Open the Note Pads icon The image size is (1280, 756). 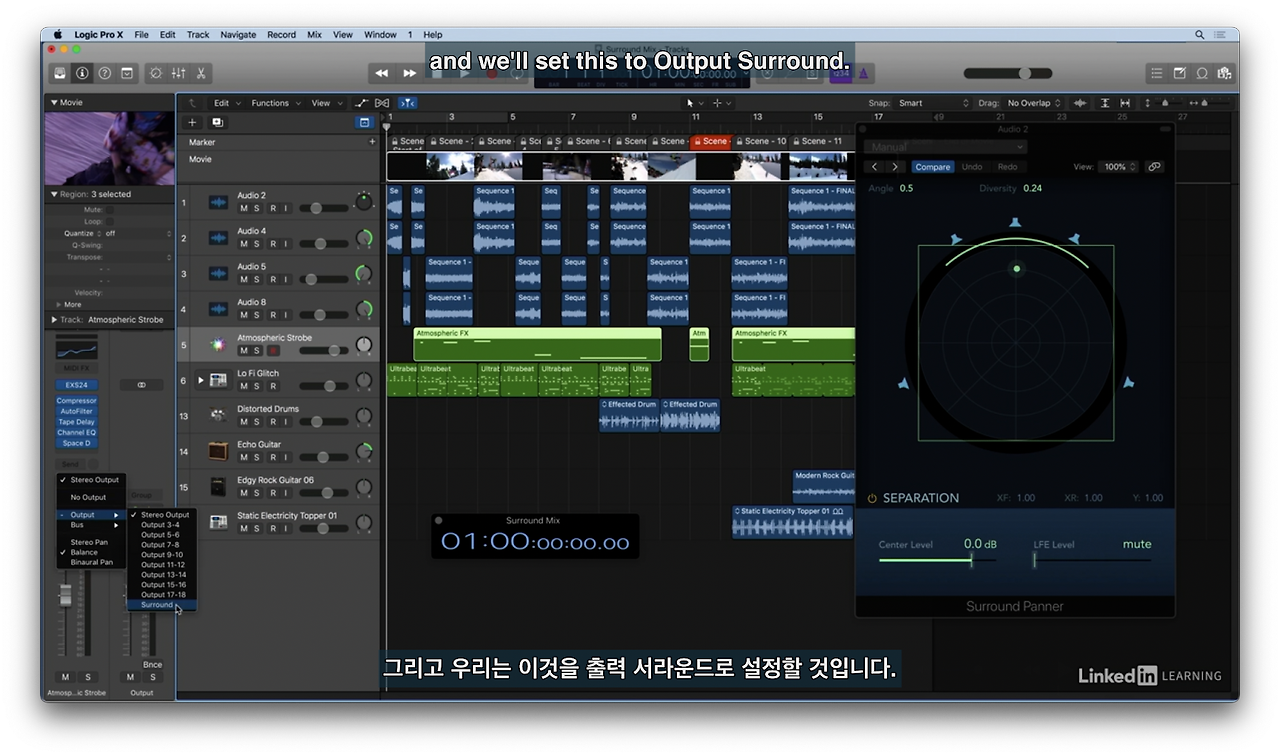coord(1179,73)
